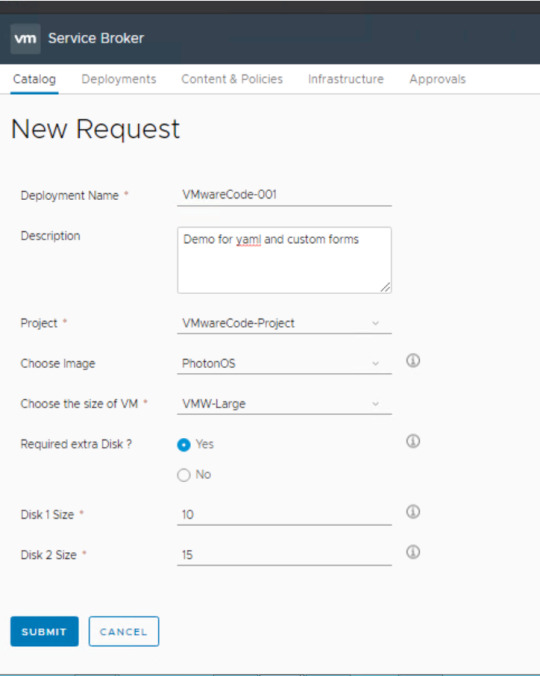Click the Disk 2 Size input field
This screenshot has height=676, width=540.
point(284,555)
